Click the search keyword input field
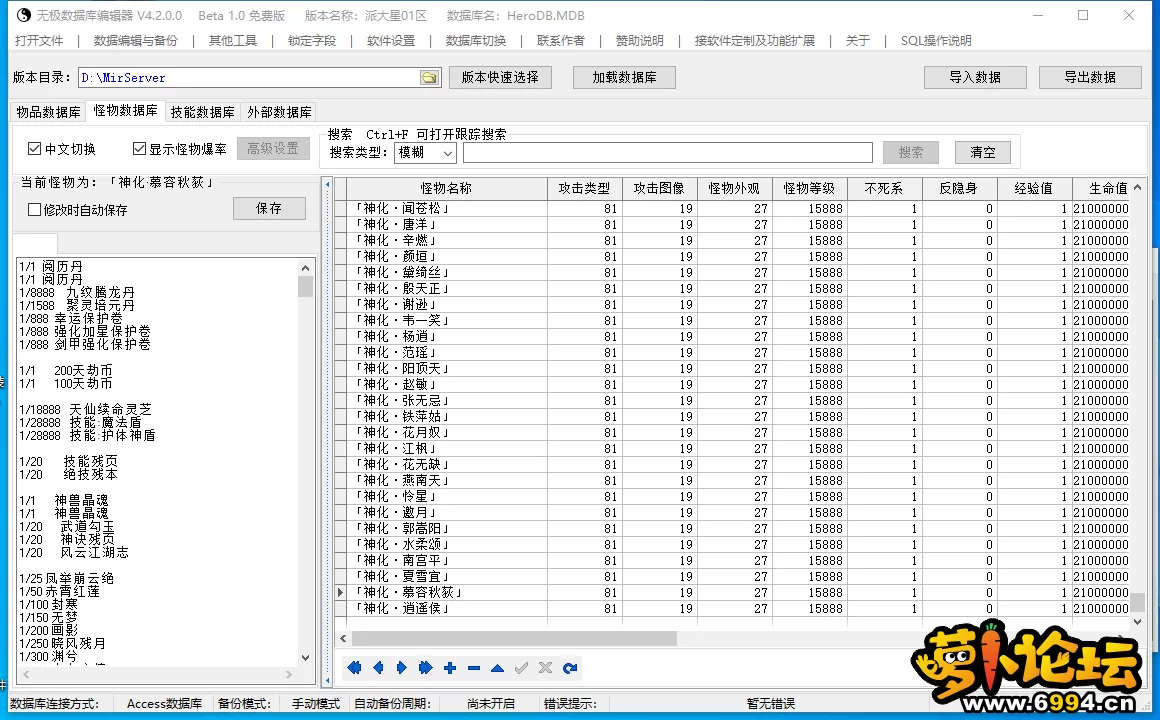The image size is (1160, 720). pos(667,152)
